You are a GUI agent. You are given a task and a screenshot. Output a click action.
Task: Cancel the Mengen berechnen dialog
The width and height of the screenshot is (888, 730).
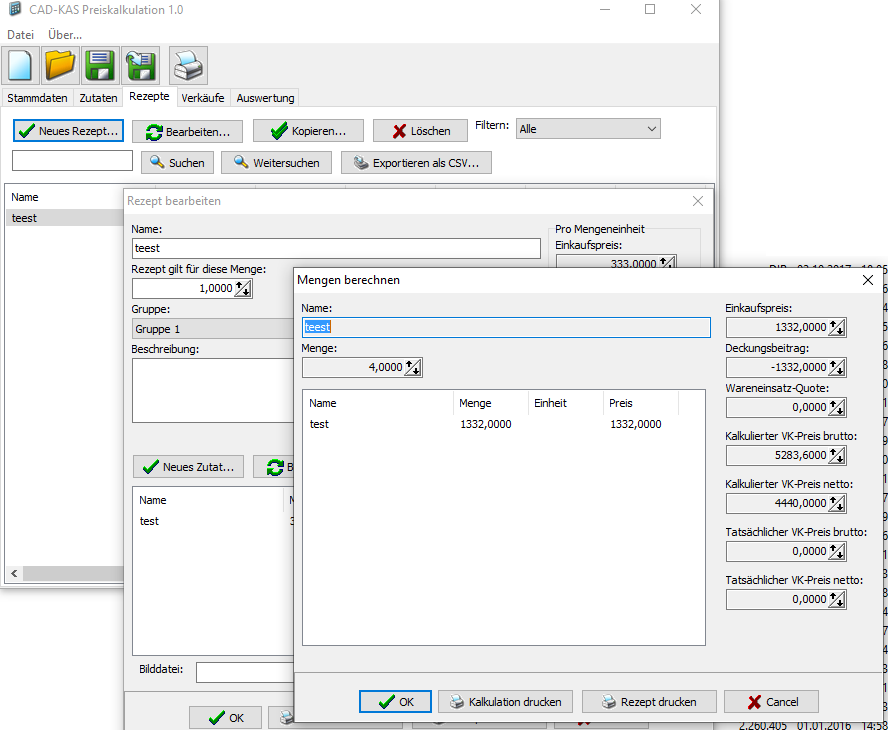click(x=771, y=702)
